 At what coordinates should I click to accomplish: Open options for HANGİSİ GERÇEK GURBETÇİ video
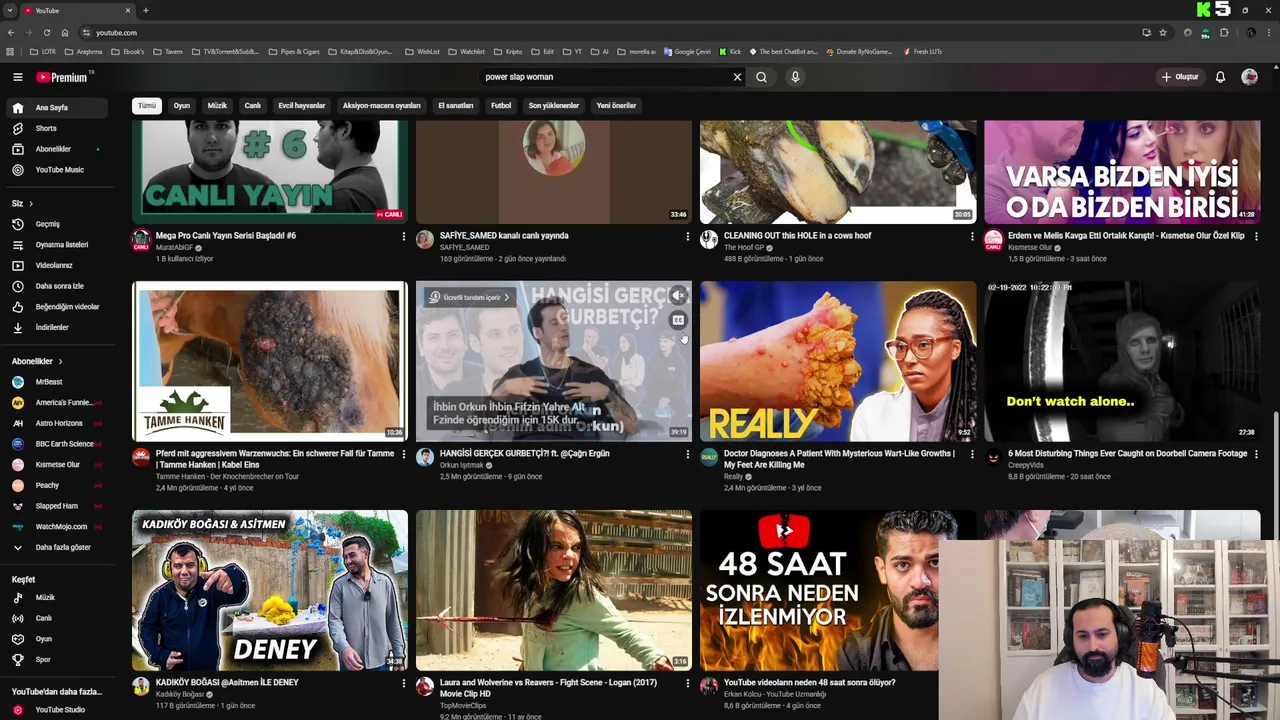[x=687, y=454]
